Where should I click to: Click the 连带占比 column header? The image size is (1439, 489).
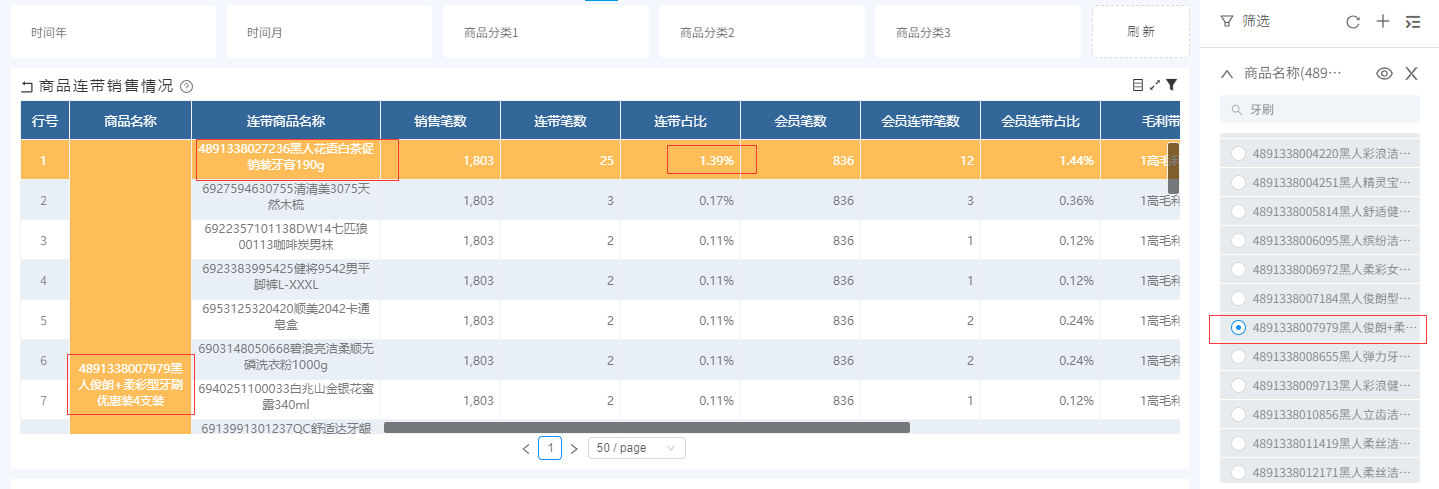(680, 121)
